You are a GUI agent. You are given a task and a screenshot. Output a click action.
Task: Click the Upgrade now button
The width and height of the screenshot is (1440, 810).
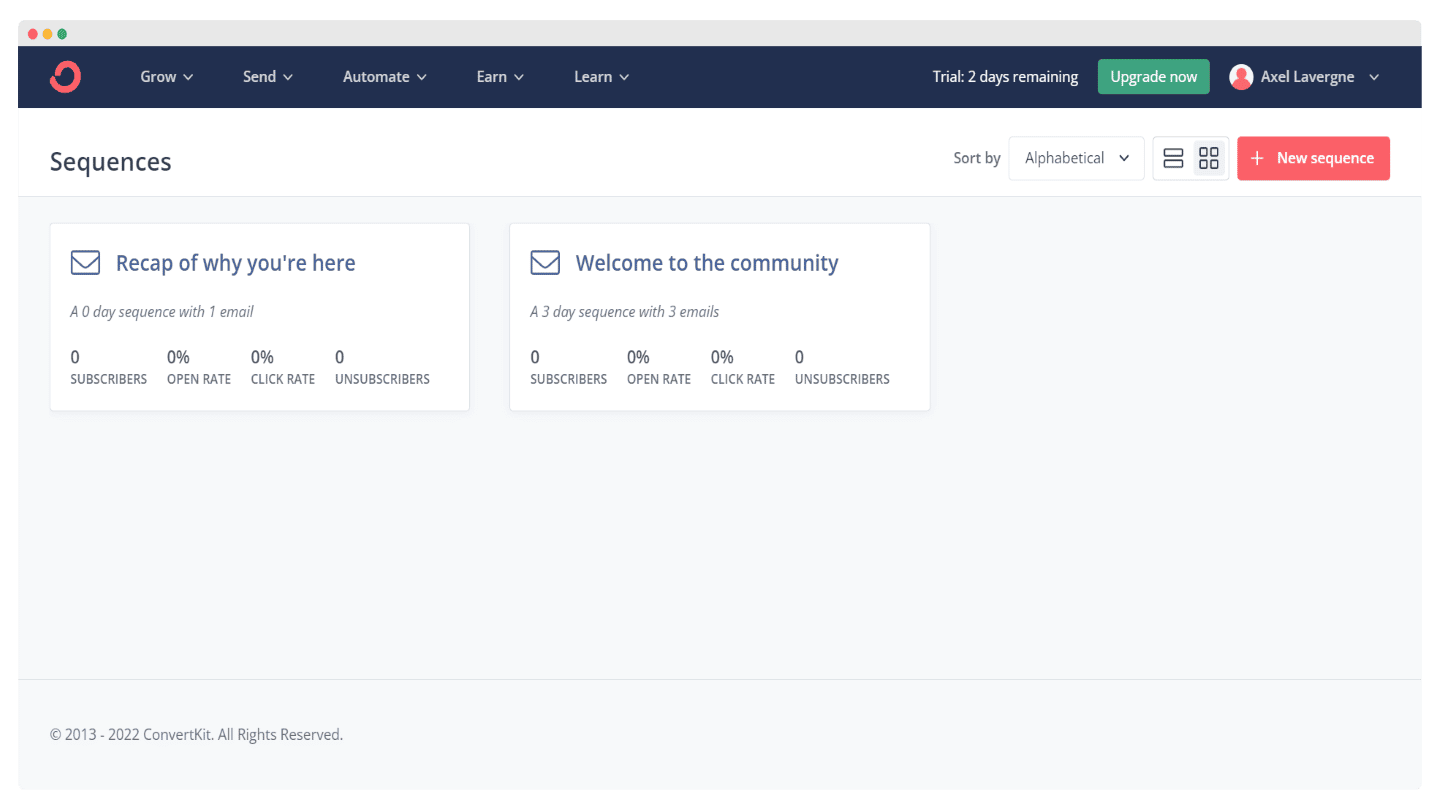[1153, 77]
